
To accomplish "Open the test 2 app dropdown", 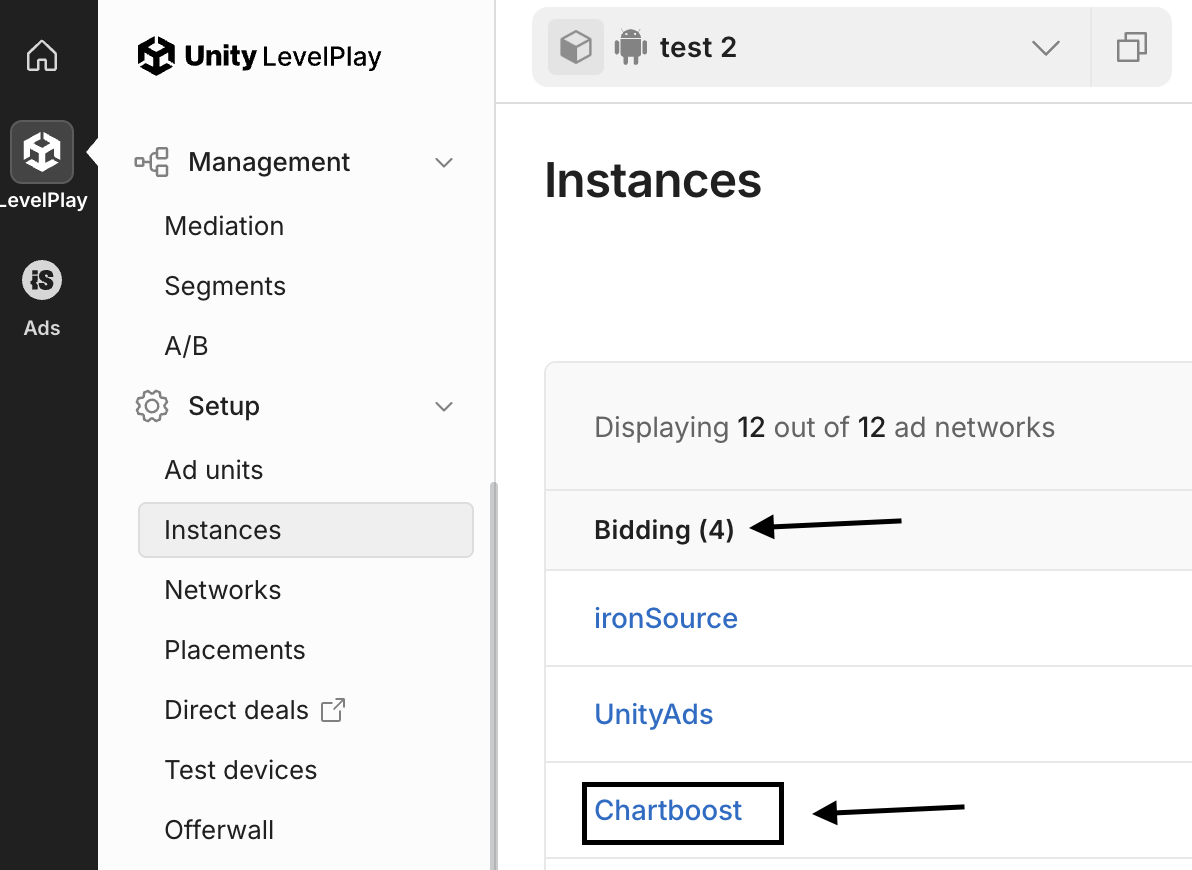I will [1045, 48].
